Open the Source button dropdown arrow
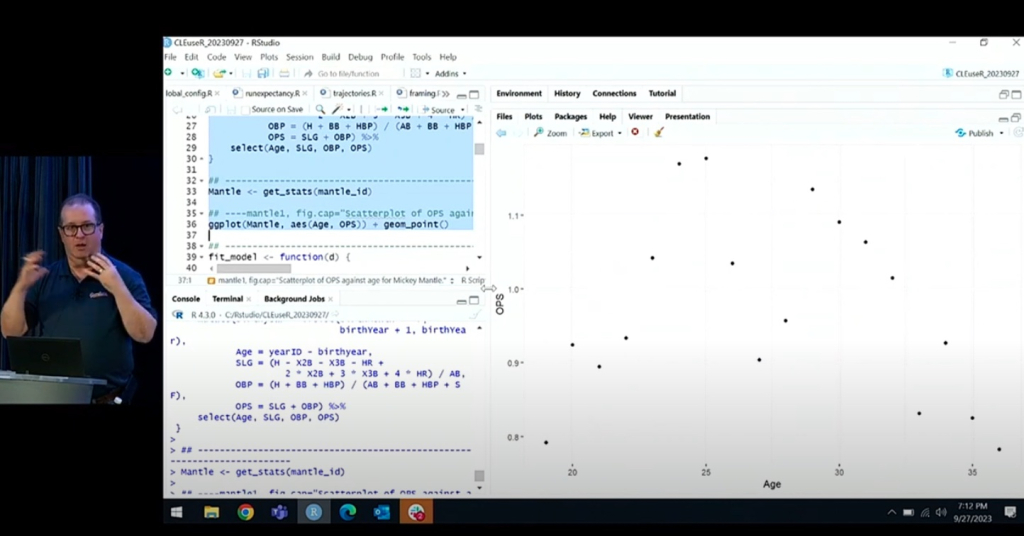Screen dimensions: 1024x536 (x=463, y=110)
